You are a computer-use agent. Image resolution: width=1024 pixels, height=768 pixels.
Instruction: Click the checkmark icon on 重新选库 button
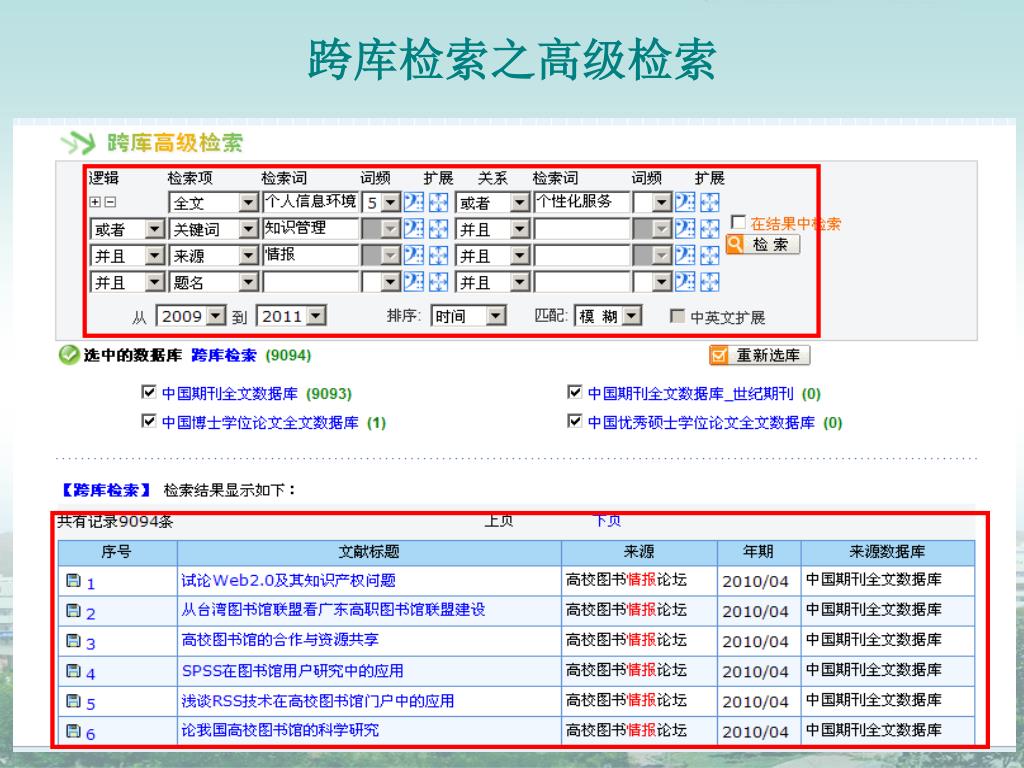(719, 355)
